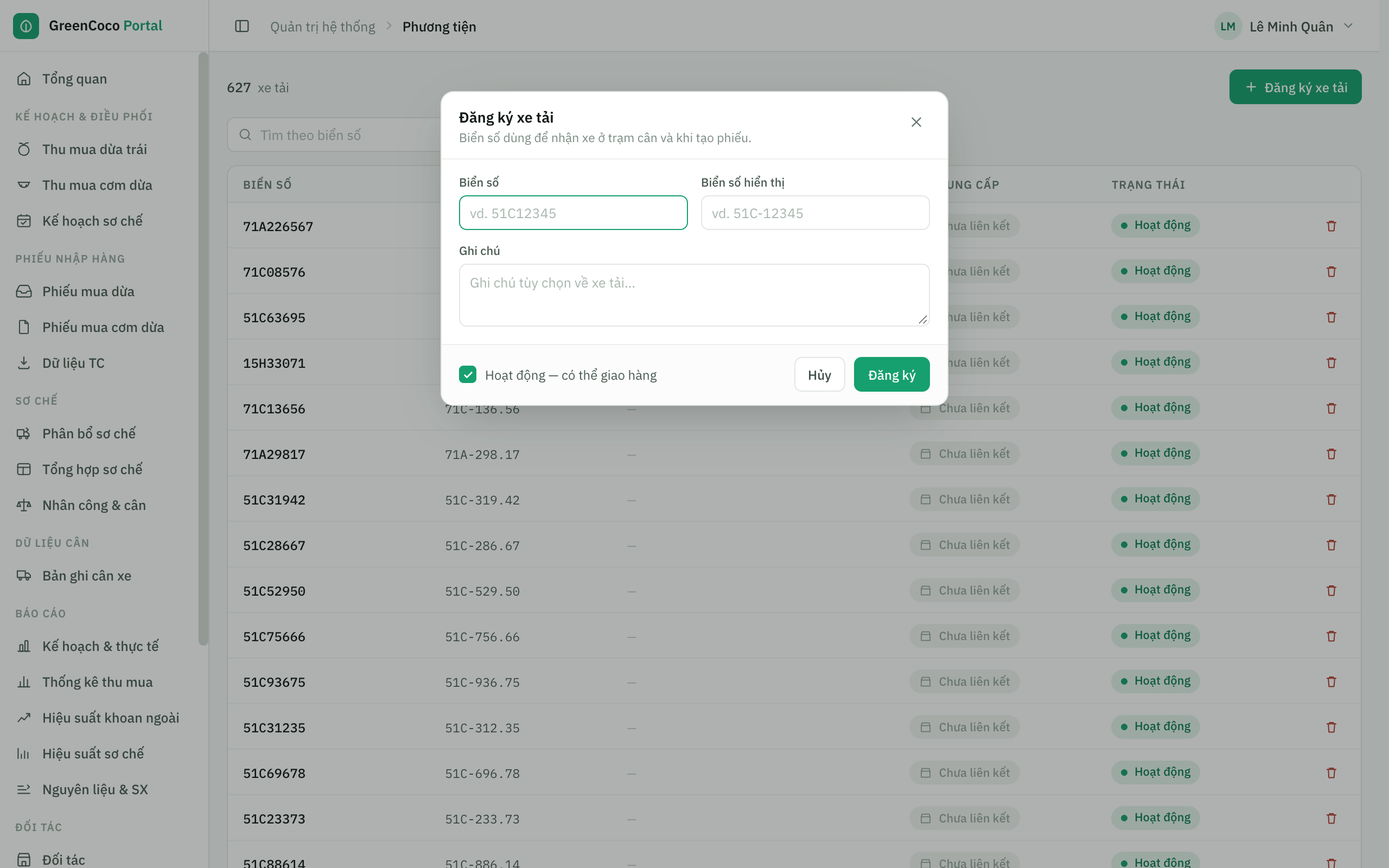Delete truck 51C93675 with trash icon
This screenshot has height=868, width=1389.
point(1331,681)
